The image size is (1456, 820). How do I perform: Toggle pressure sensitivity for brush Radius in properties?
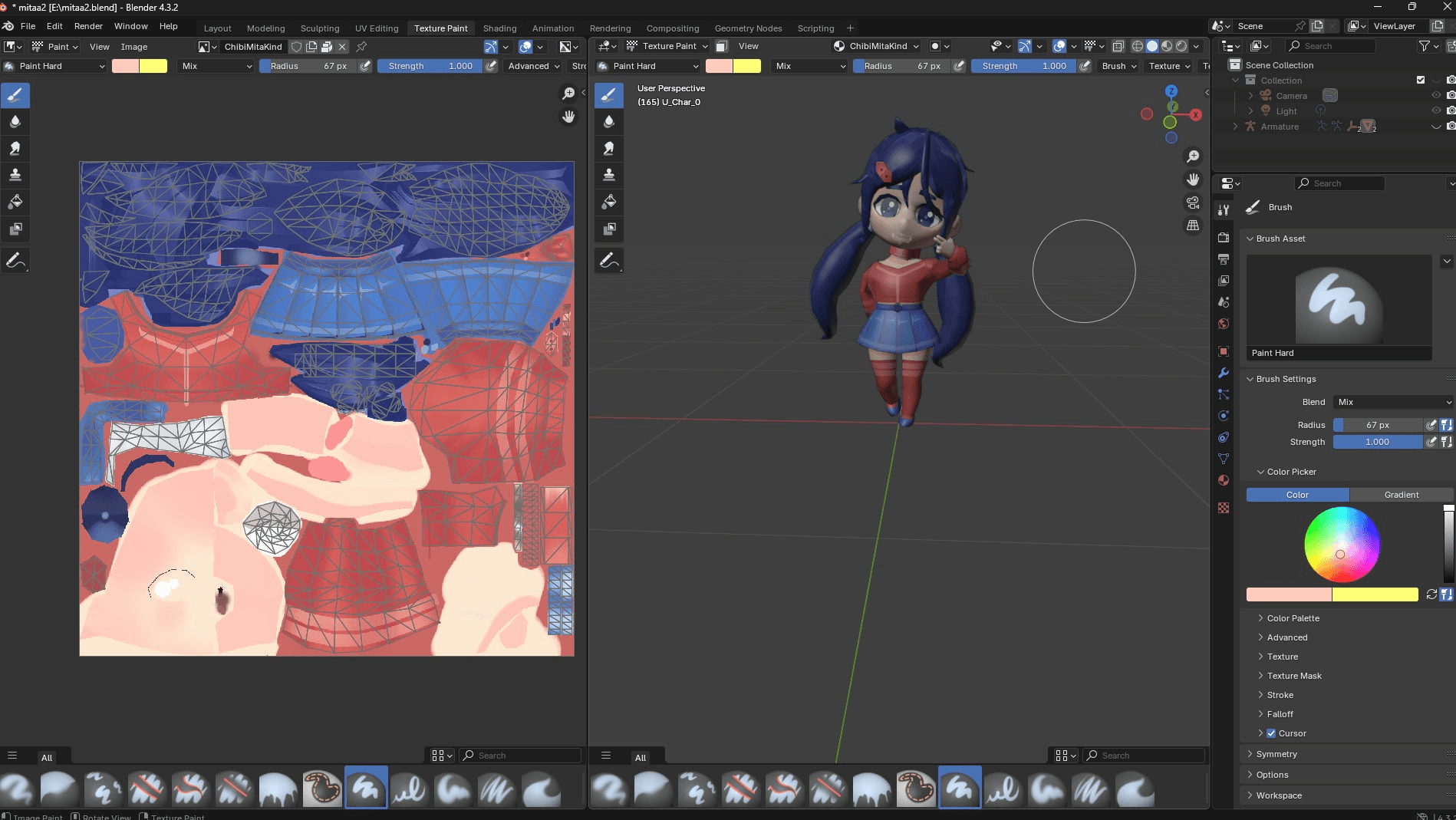[1431, 425]
